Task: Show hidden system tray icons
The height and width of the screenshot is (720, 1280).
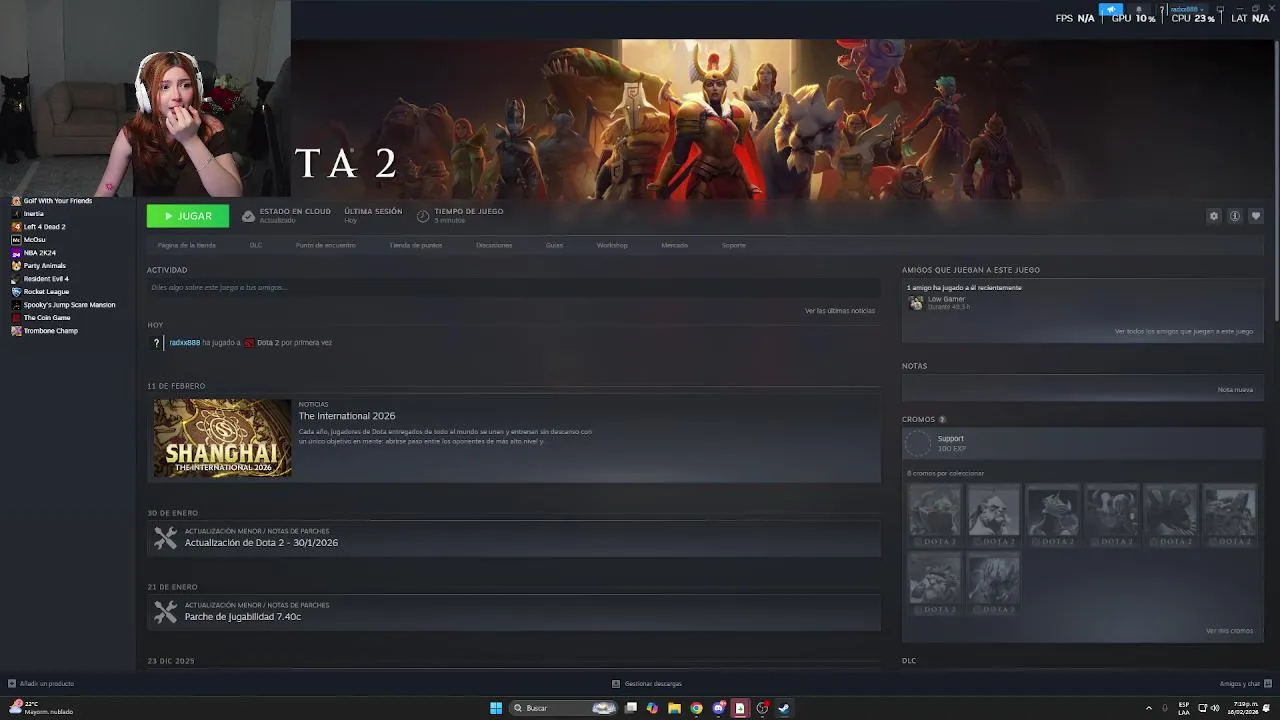Action: 1148,708
